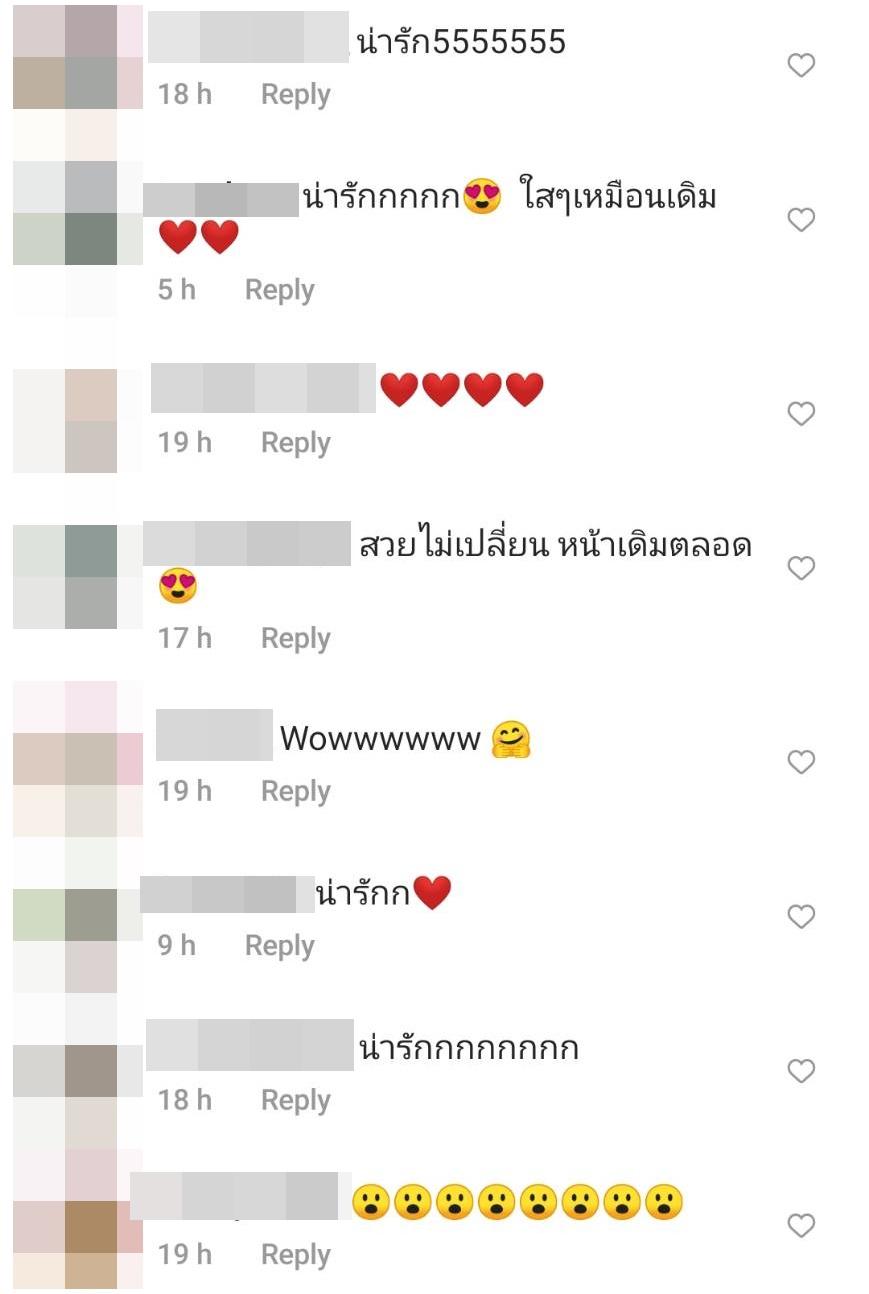The height and width of the screenshot is (1294, 869).
Task: Reply to the 5 h ago comment
Action: coord(279,290)
